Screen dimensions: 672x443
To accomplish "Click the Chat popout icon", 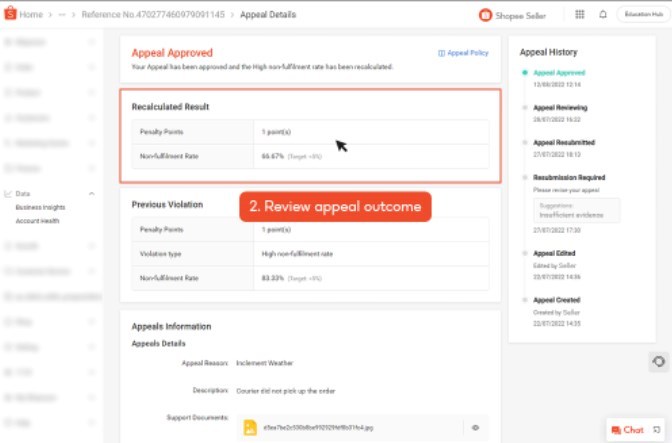I will tap(656, 430).
